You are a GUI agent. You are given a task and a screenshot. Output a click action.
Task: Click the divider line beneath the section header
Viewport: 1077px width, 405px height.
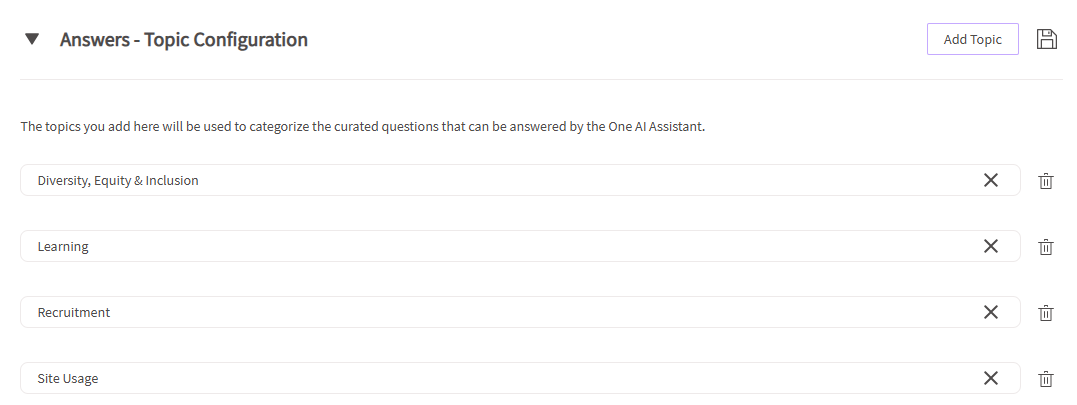[540, 79]
